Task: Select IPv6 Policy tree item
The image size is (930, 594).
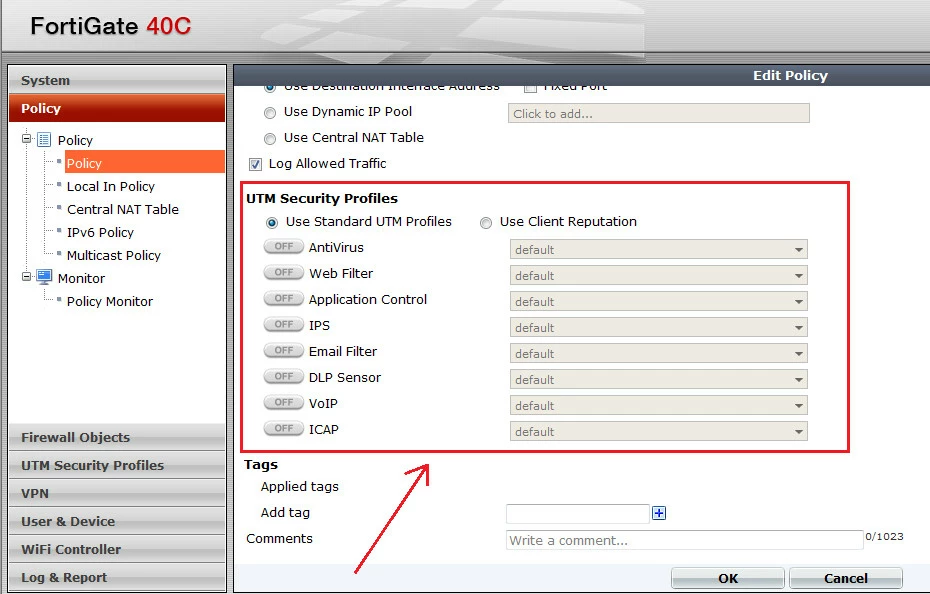Action: pos(100,233)
